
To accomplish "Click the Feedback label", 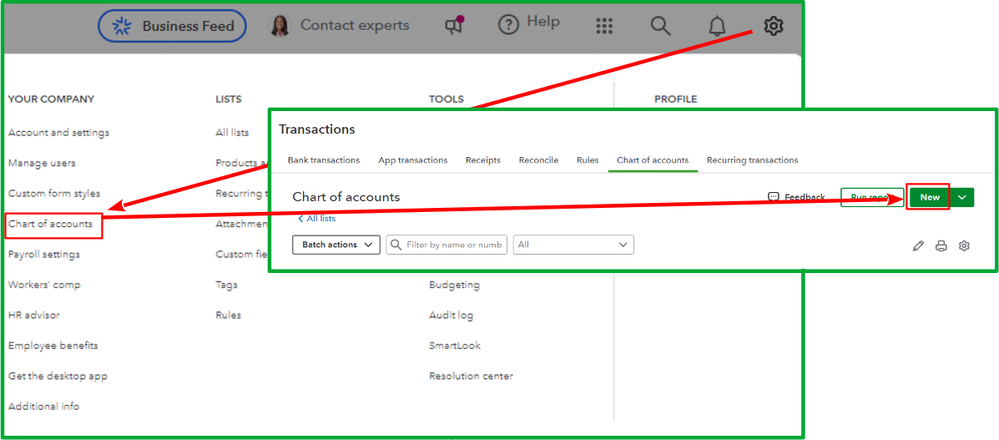I will click(x=805, y=197).
